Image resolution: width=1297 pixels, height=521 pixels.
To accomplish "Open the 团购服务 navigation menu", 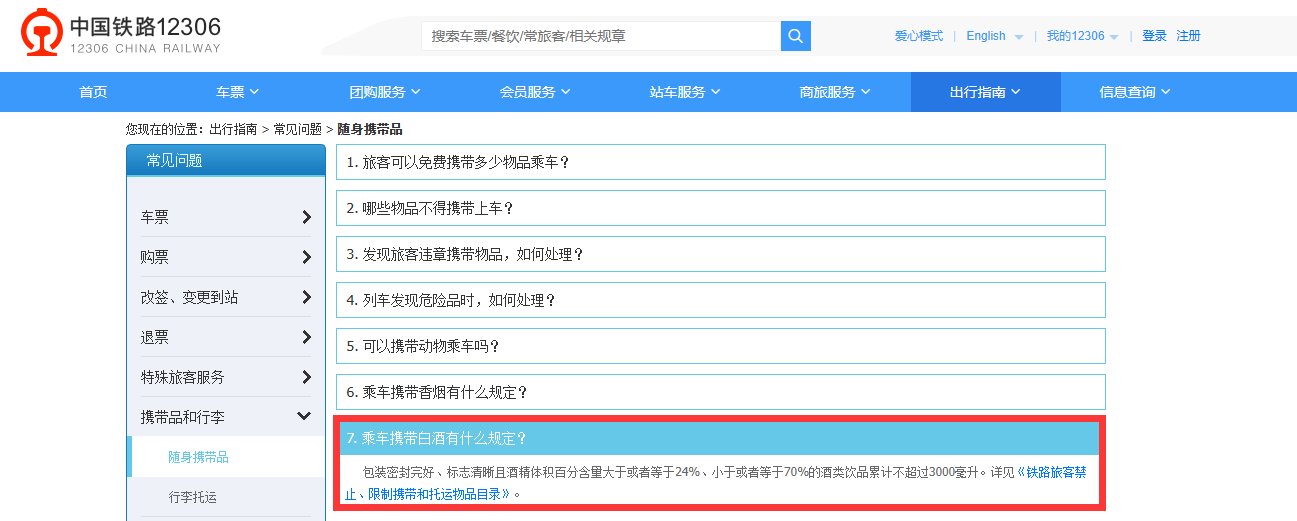I will [x=385, y=92].
